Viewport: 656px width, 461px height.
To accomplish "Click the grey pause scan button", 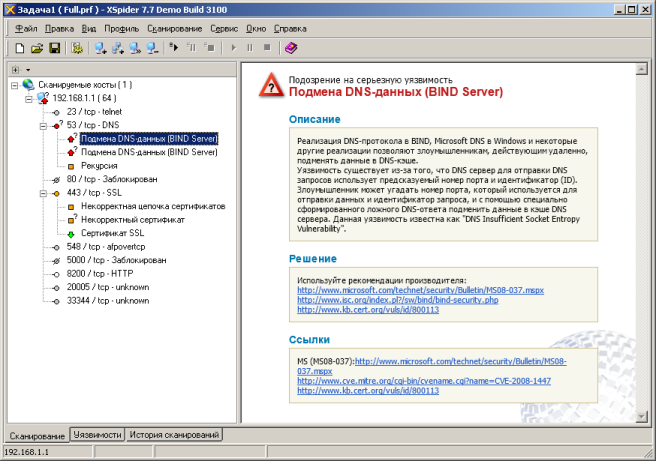I will pos(250,48).
